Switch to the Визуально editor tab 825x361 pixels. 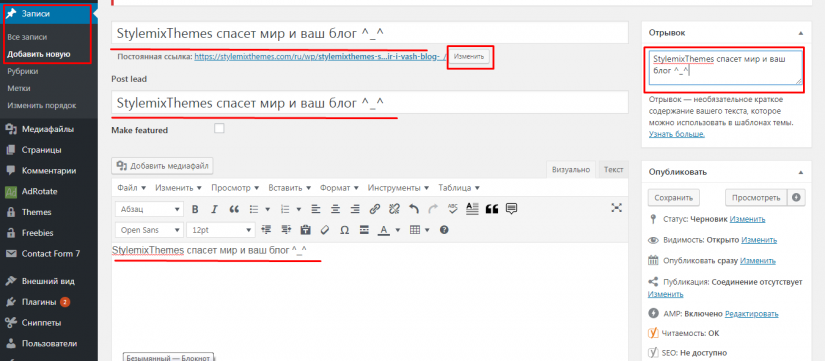571,169
